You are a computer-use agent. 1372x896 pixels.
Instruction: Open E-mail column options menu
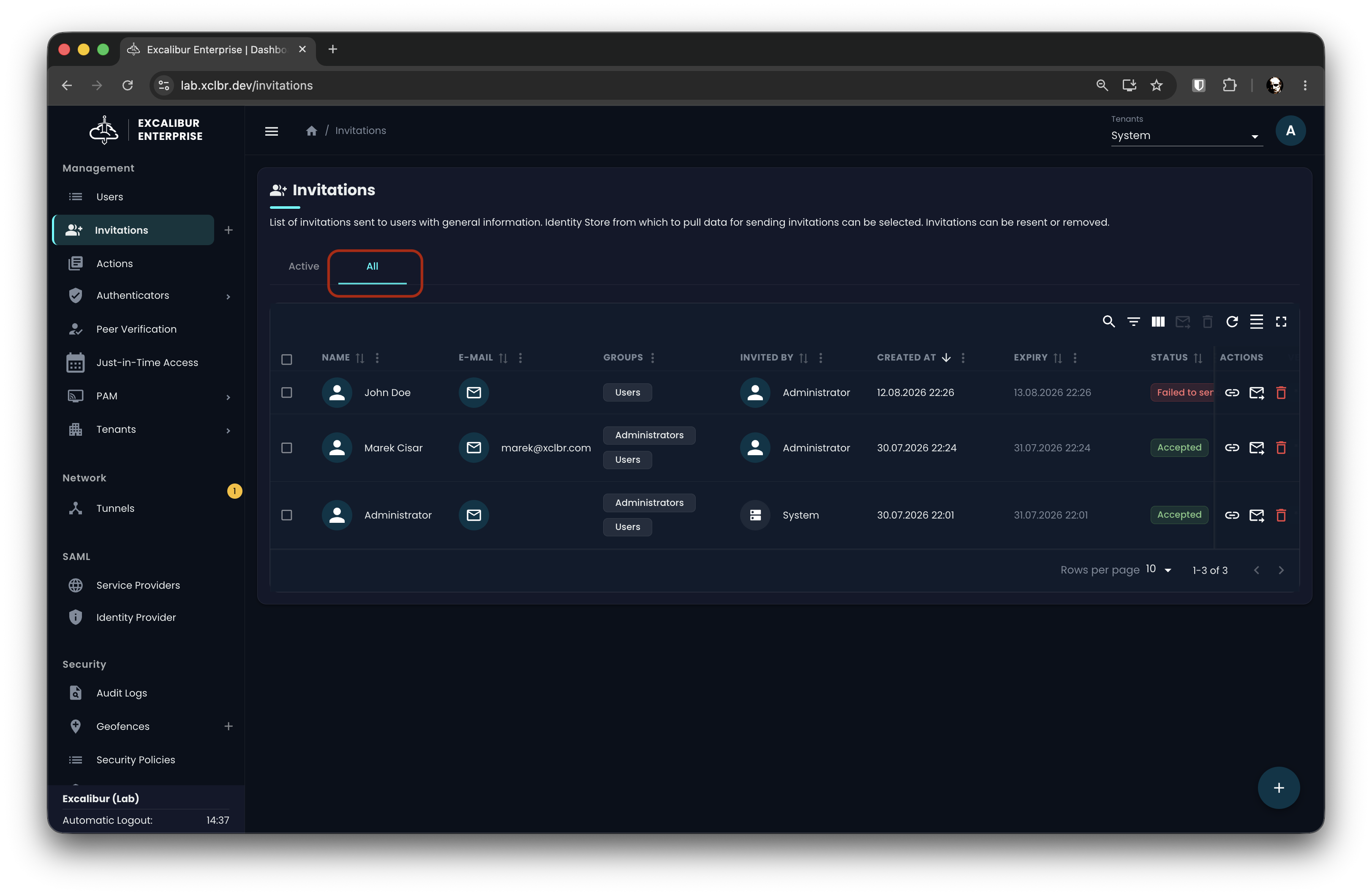(520, 358)
